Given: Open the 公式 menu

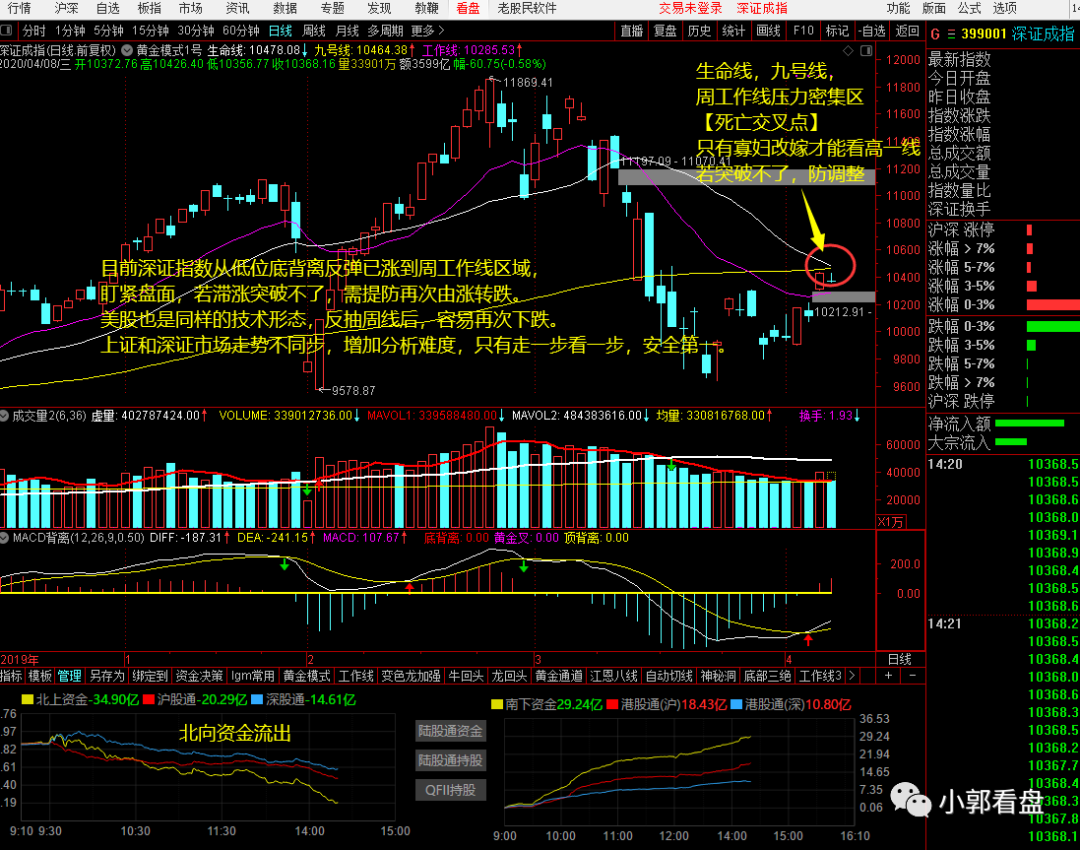Looking at the screenshot, I should [969, 8].
